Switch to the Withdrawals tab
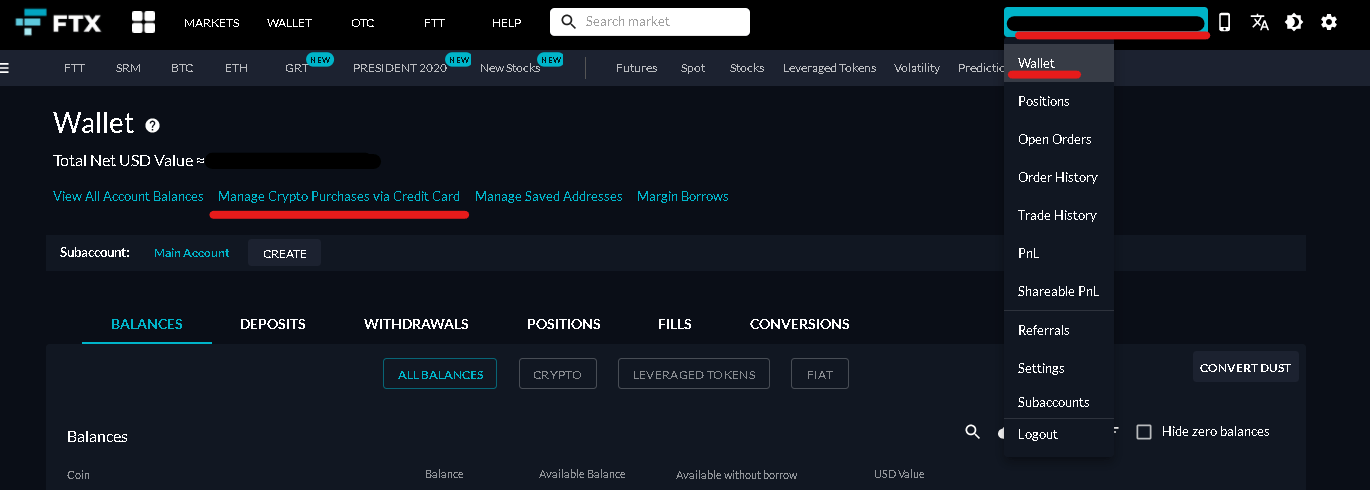This screenshot has height=490, width=1370. pyautogui.click(x=416, y=324)
